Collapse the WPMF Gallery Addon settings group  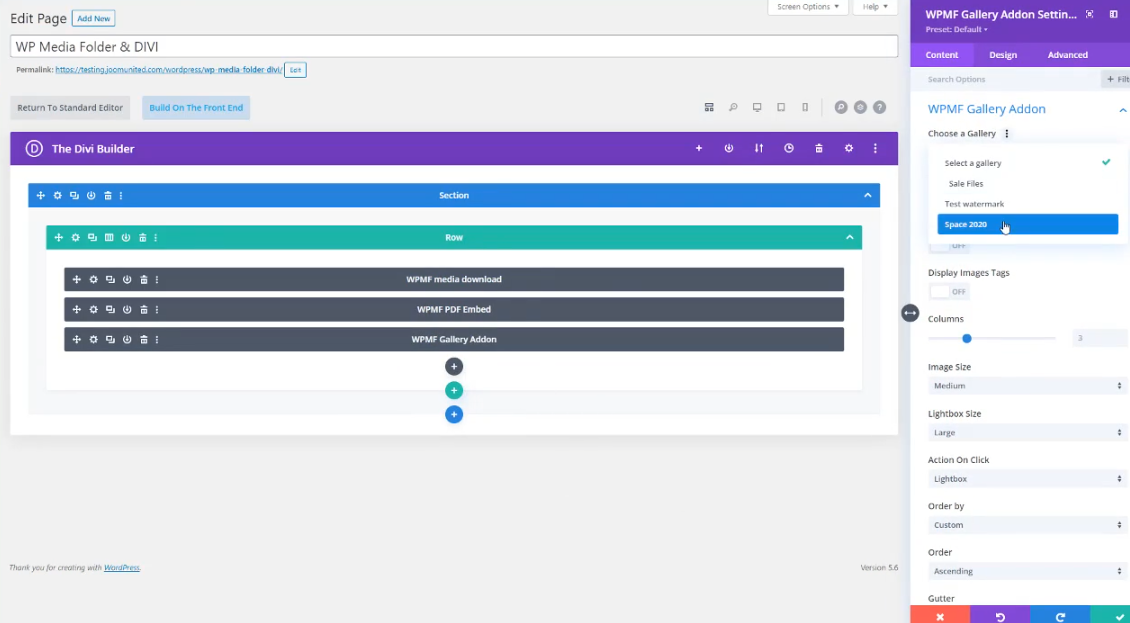pos(1122,110)
